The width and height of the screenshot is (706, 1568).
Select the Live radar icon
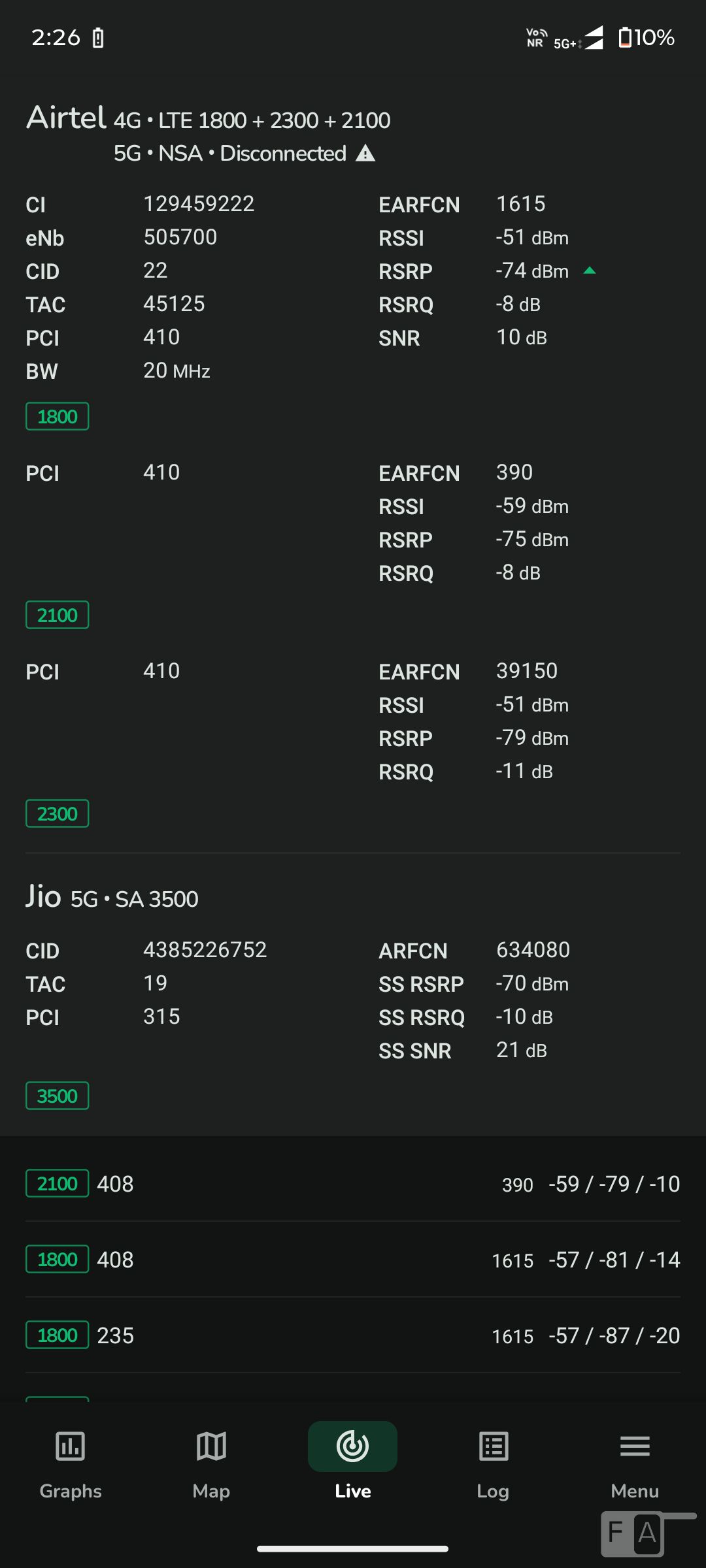coord(352,1446)
